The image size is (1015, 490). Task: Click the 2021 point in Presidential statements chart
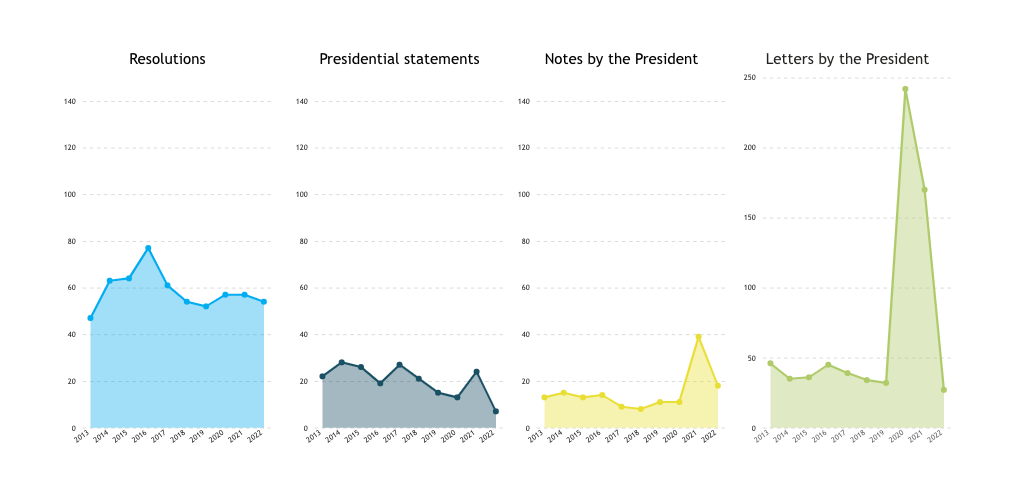point(476,372)
